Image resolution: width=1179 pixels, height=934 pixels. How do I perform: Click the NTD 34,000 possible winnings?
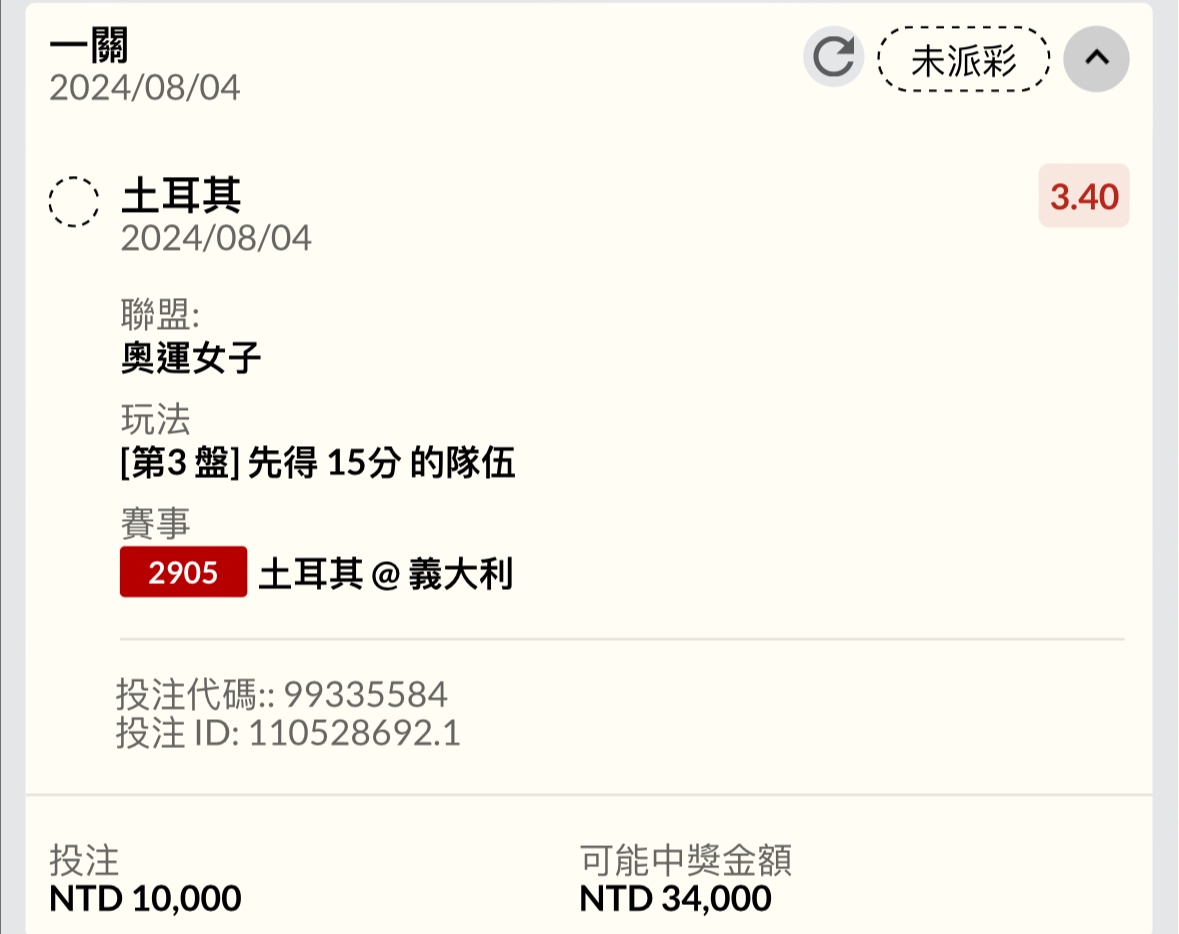(675, 898)
